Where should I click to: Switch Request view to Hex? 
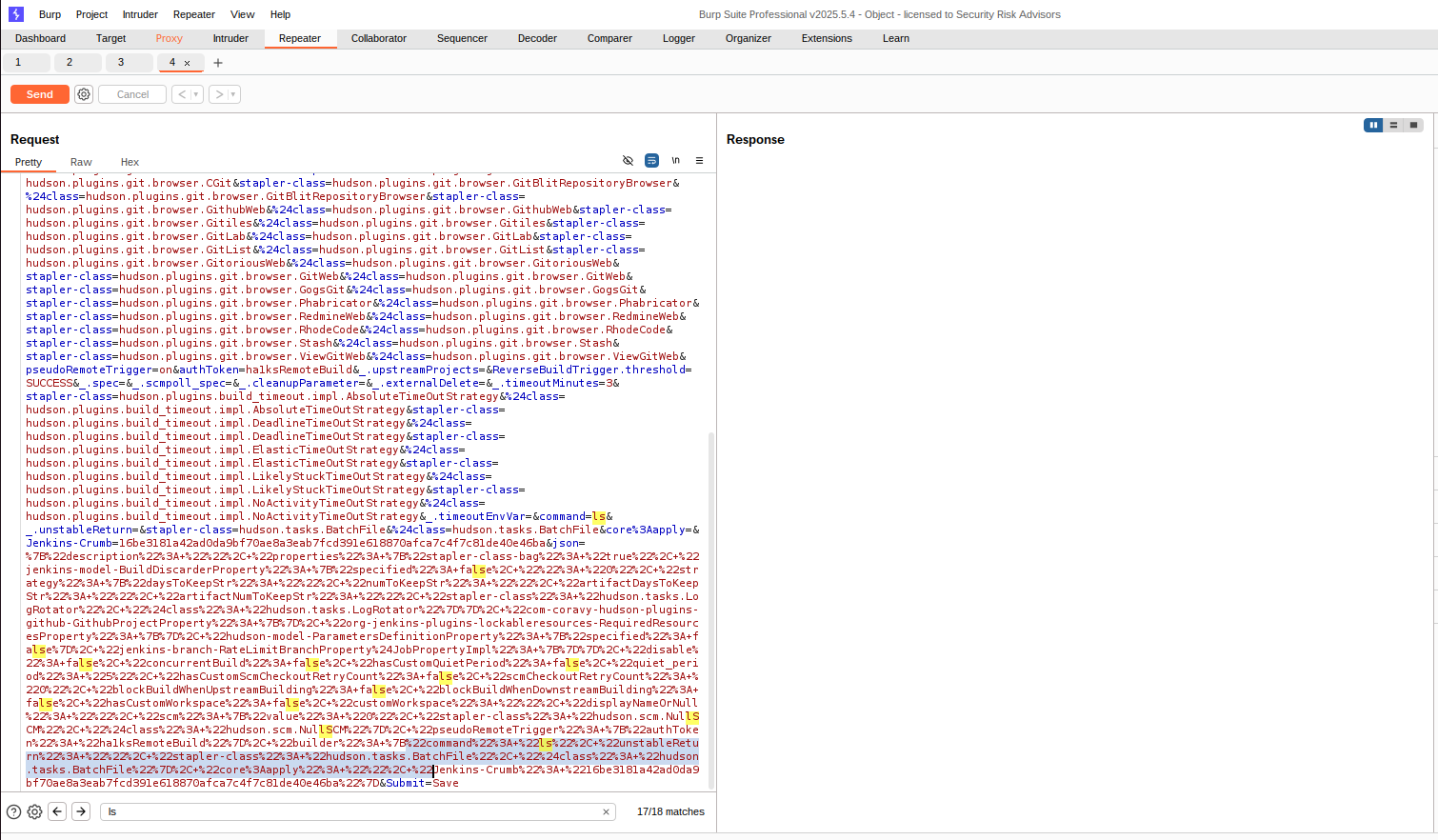coord(130,162)
